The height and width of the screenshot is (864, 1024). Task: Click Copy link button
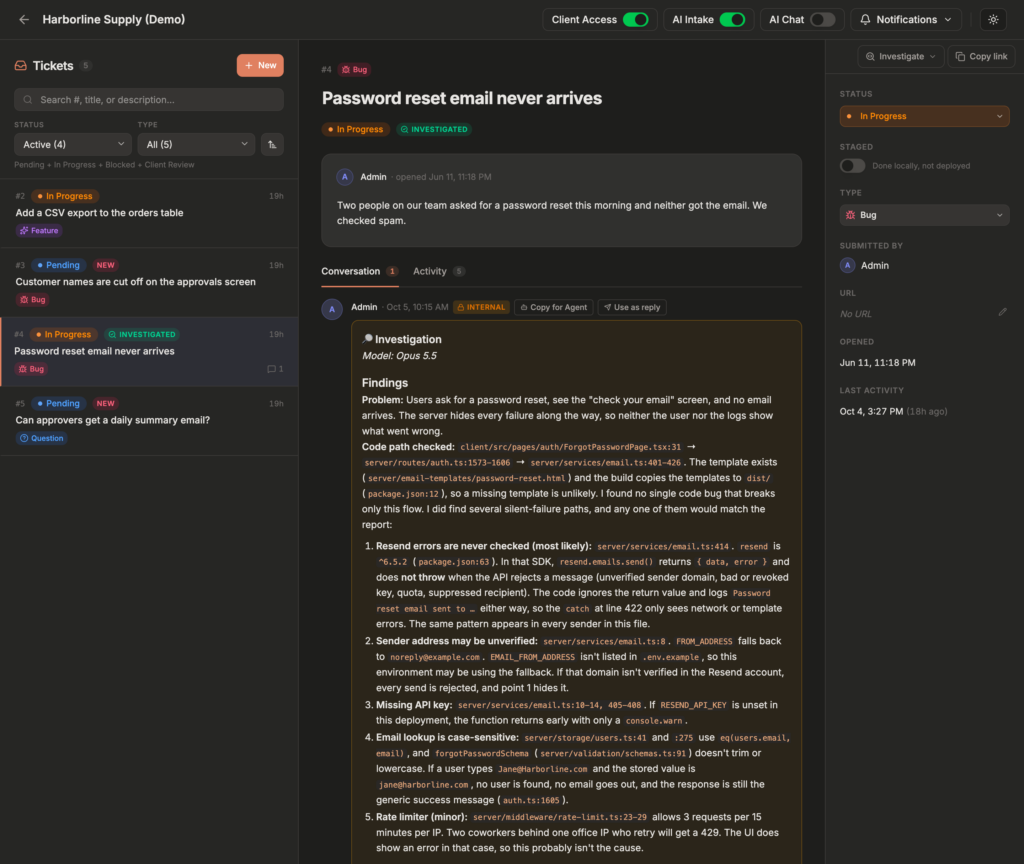coord(982,56)
